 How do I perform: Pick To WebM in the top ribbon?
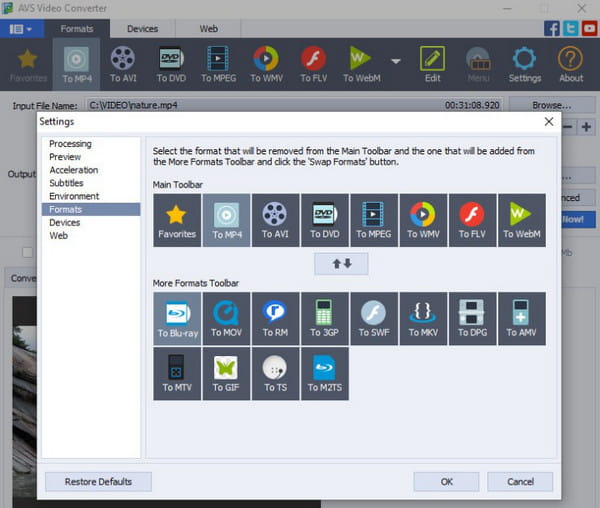click(x=362, y=64)
